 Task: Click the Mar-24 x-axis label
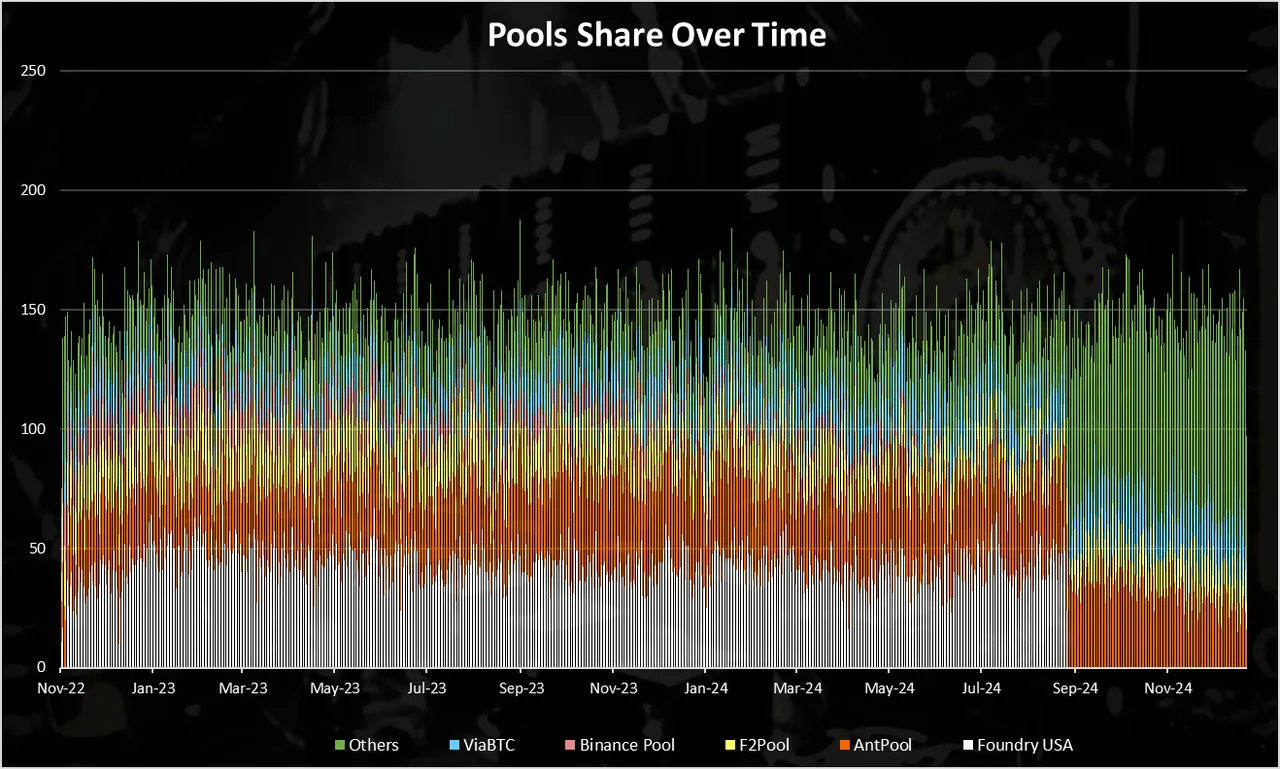(x=798, y=689)
